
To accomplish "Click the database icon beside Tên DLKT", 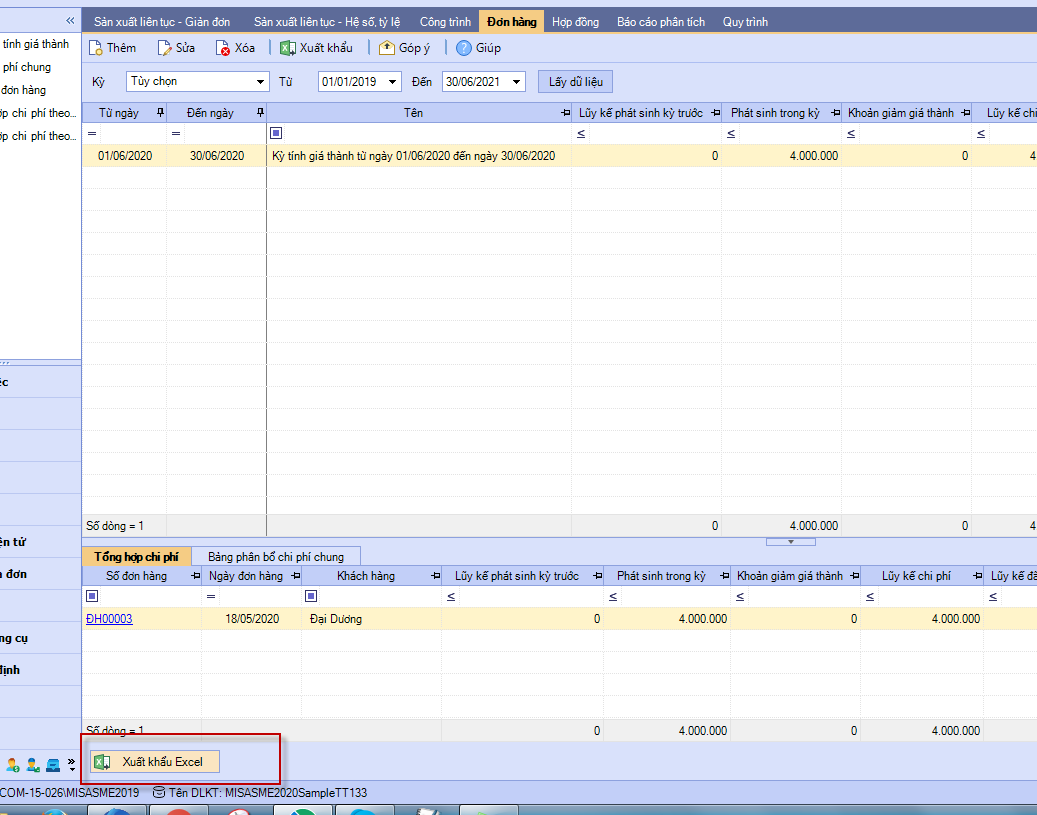I will 159,793.
